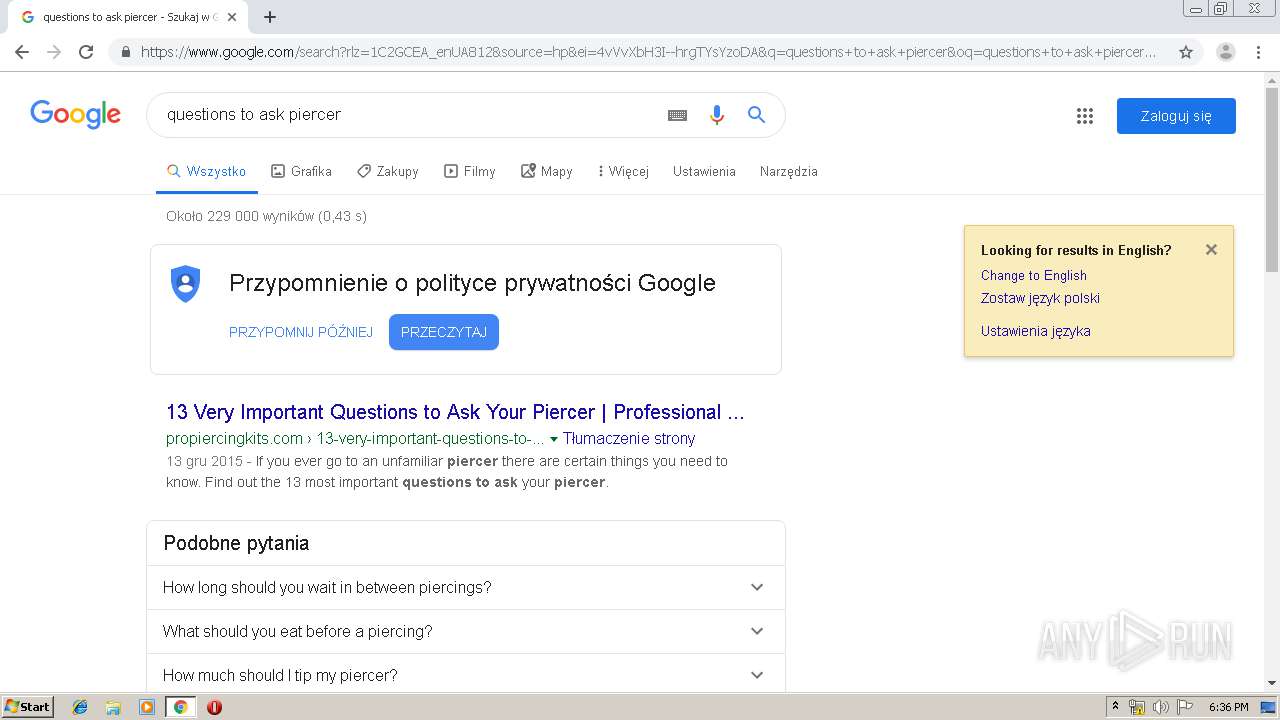The width and height of the screenshot is (1280, 720).
Task: Click the magnifier search button
Action: point(756,115)
